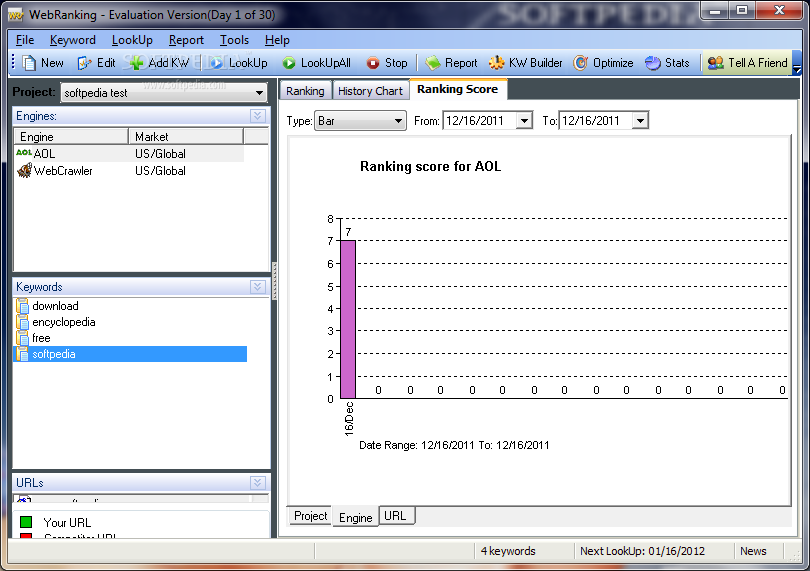810x571 pixels.
Task: Select the encyclopedia keyword
Action: click(x=64, y=322)
